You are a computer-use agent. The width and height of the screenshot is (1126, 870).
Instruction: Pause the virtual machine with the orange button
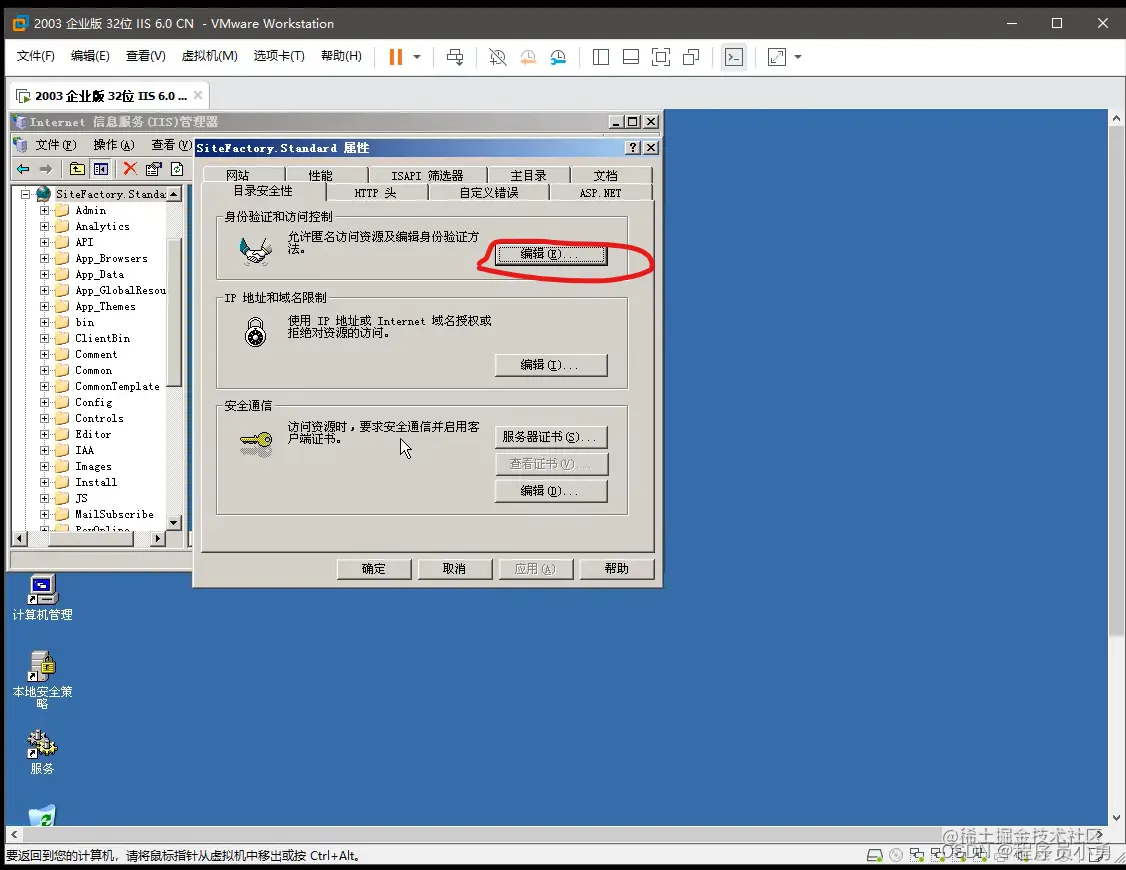pyautogui.click(x=395, y=57)
